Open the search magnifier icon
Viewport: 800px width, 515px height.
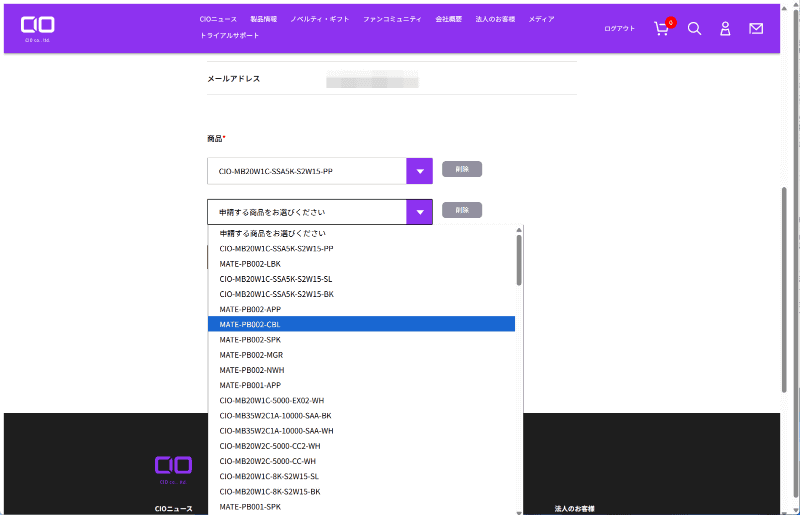click(x=694, y=29)
